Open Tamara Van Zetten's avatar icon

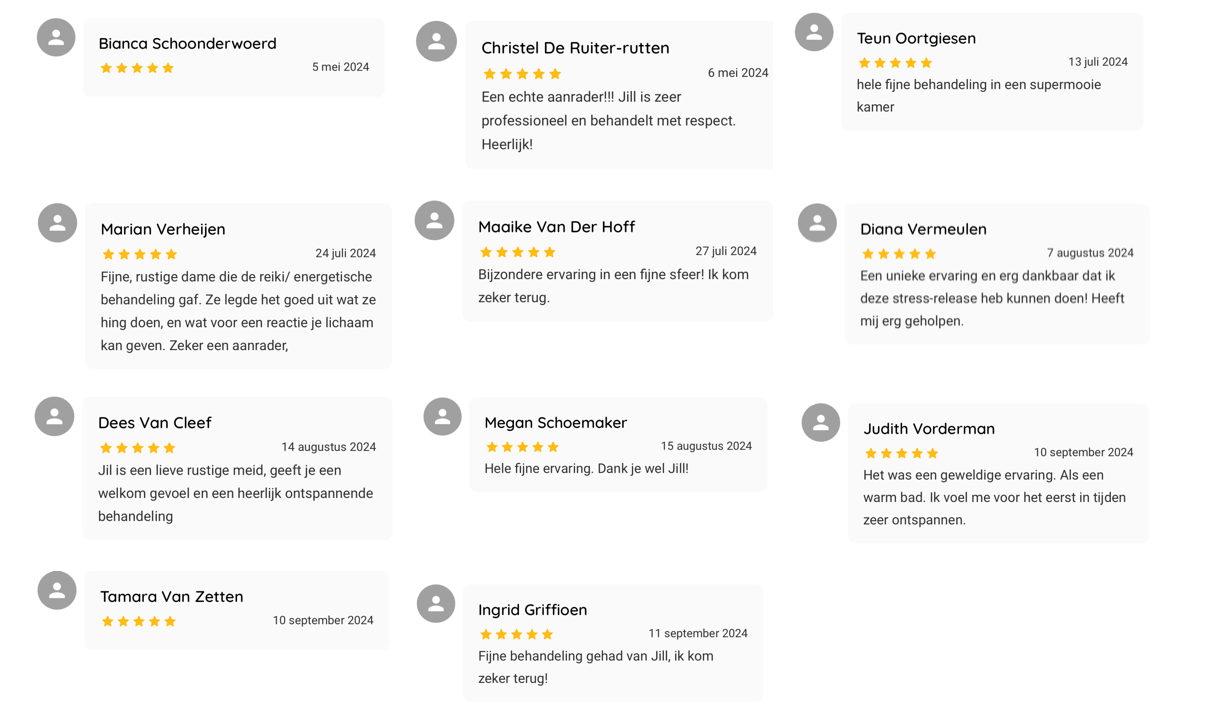(57, 591)
